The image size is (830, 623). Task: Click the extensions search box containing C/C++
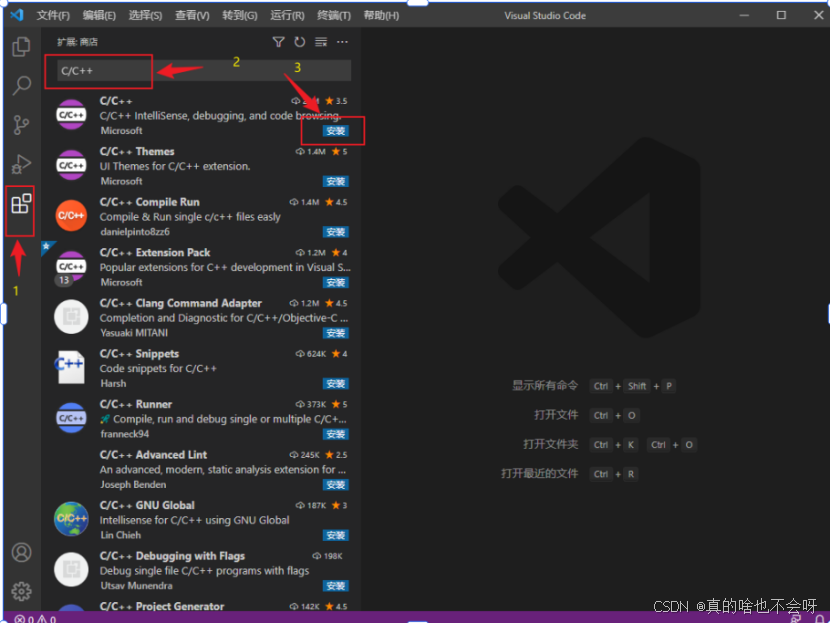point(203,70)
